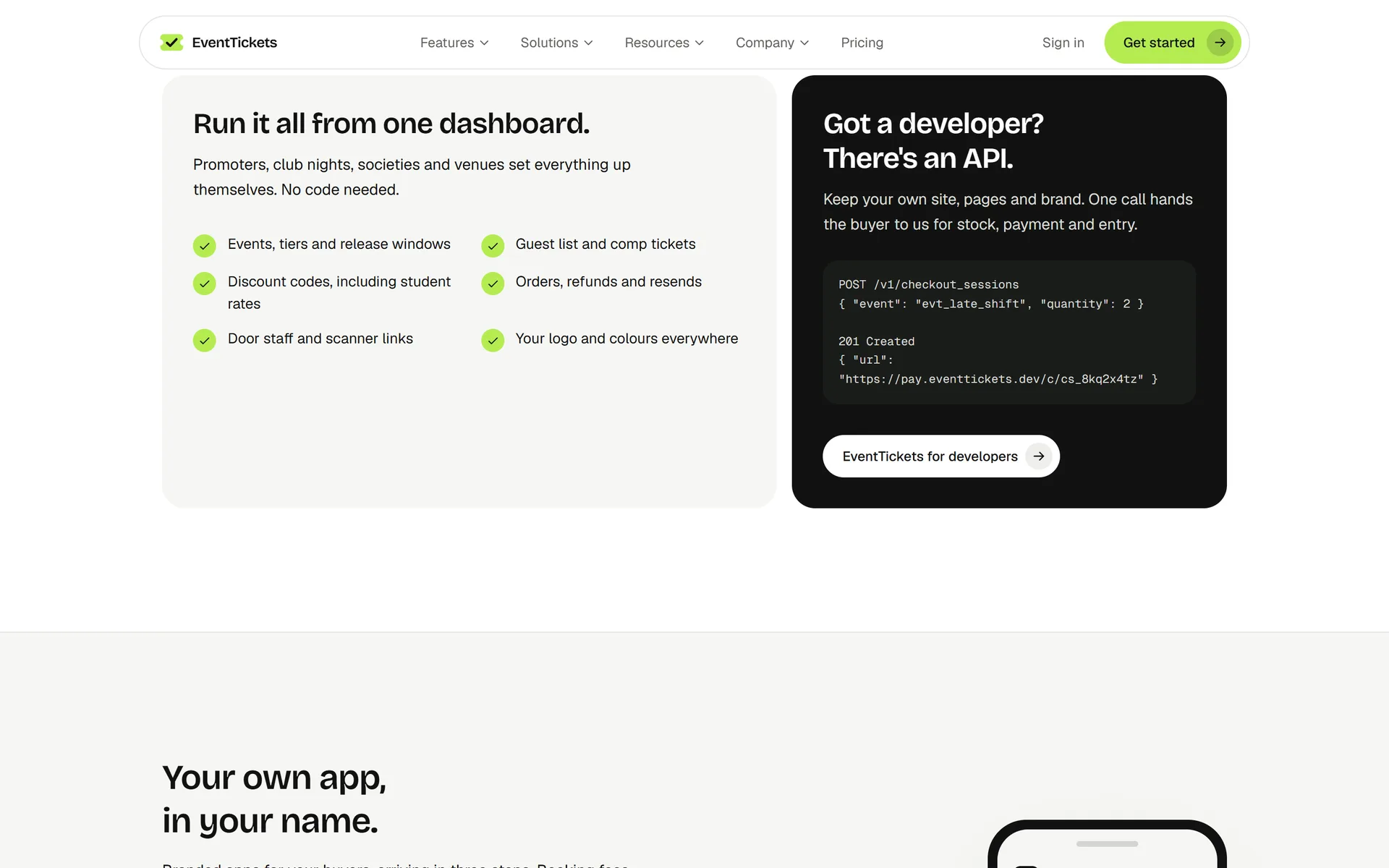Click the arrow icon in Get started button
Viewport: 1389px width, 868px height.
[1220, 43]
